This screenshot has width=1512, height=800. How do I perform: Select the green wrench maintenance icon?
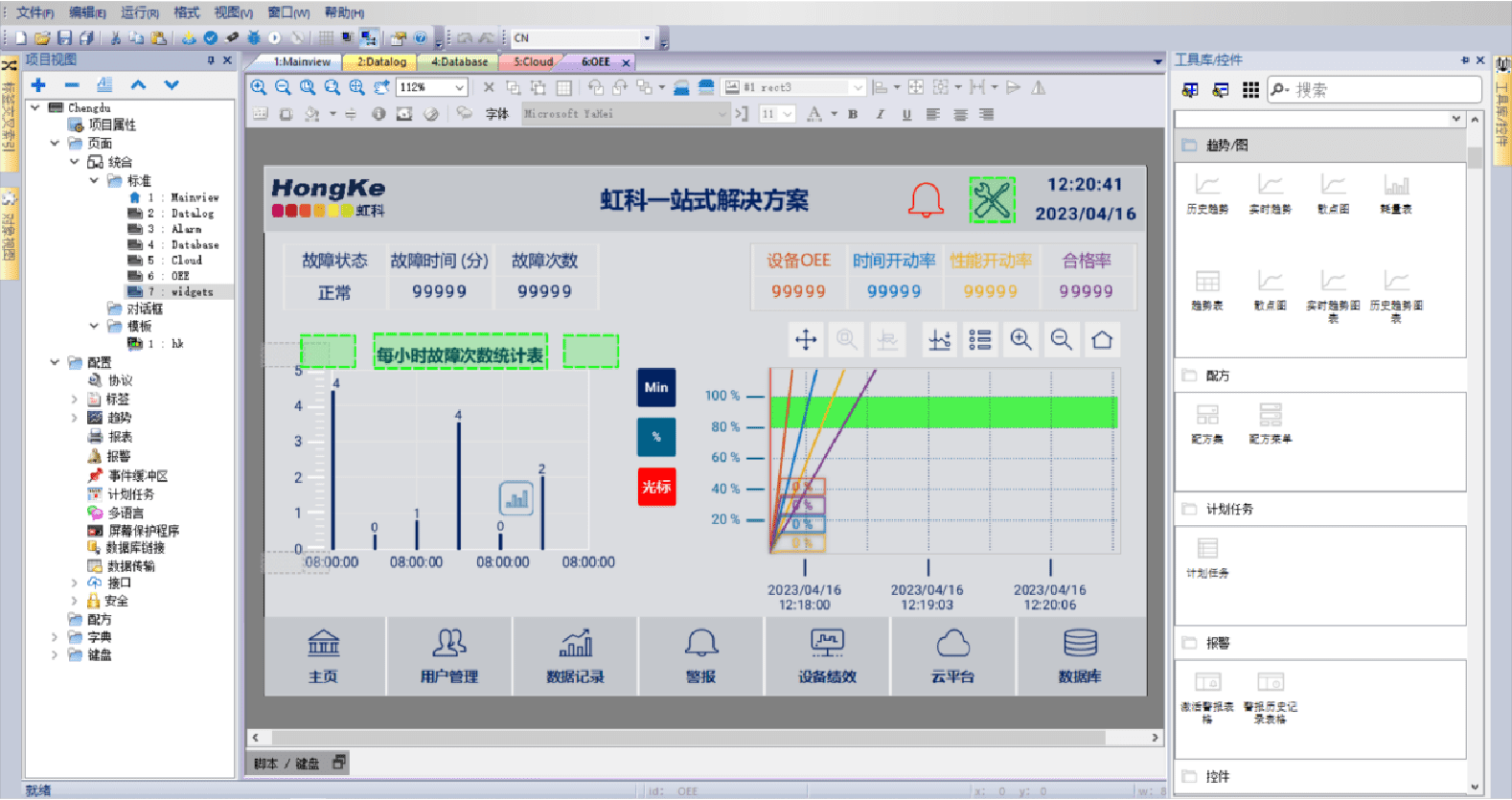[x=992, y=200]
